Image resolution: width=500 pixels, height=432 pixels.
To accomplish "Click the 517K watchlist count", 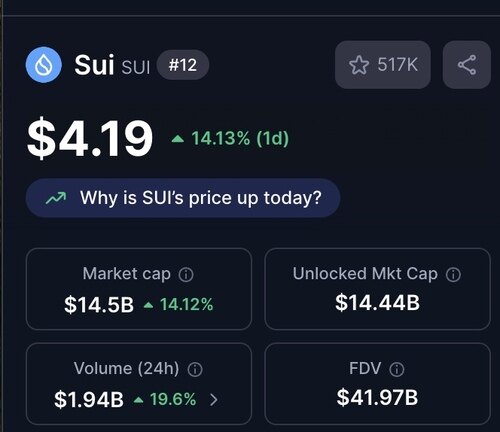I will pyautogui.click(x=397, y=65).
